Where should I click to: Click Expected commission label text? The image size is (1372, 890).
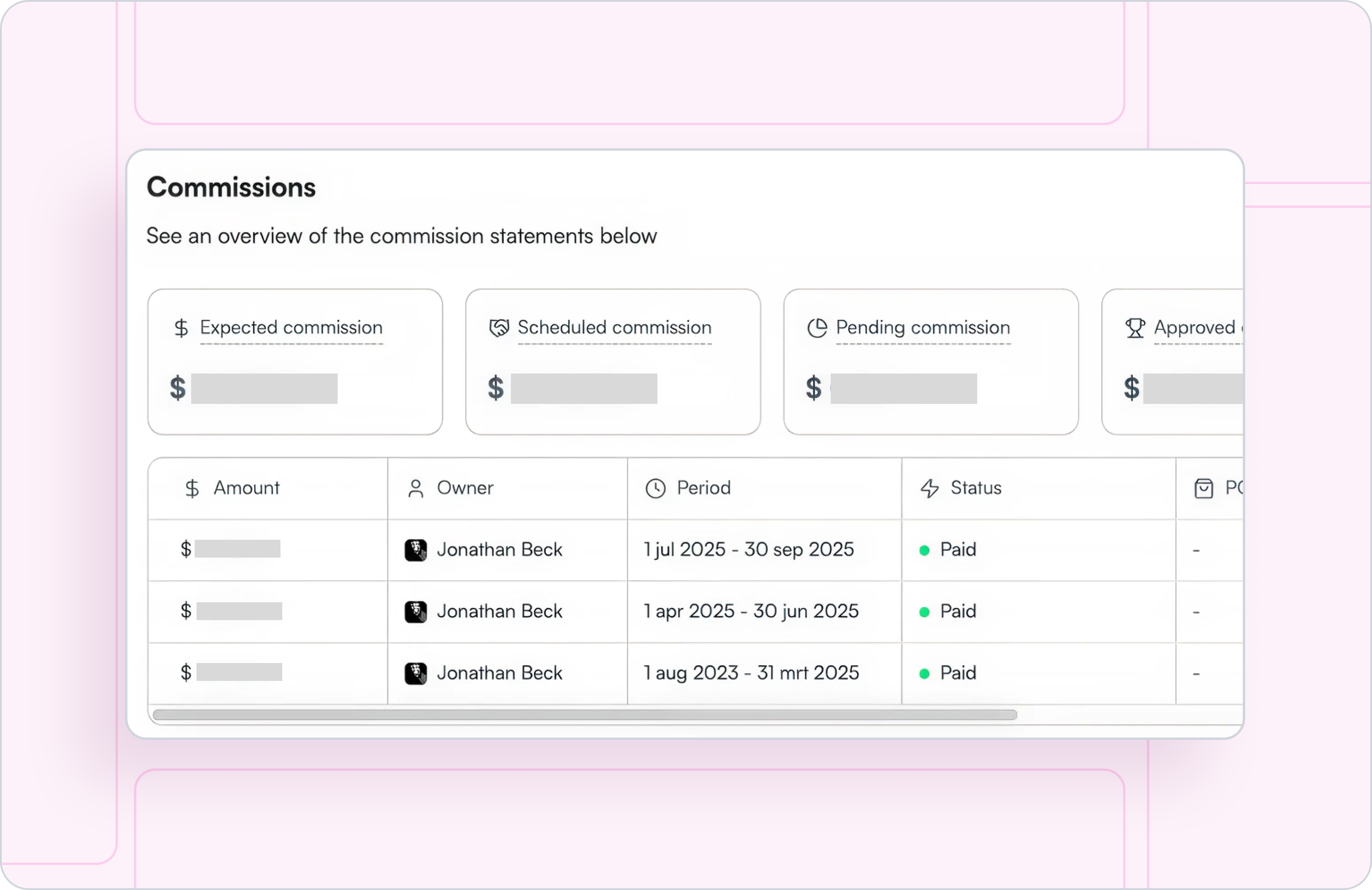coord(291,327)
